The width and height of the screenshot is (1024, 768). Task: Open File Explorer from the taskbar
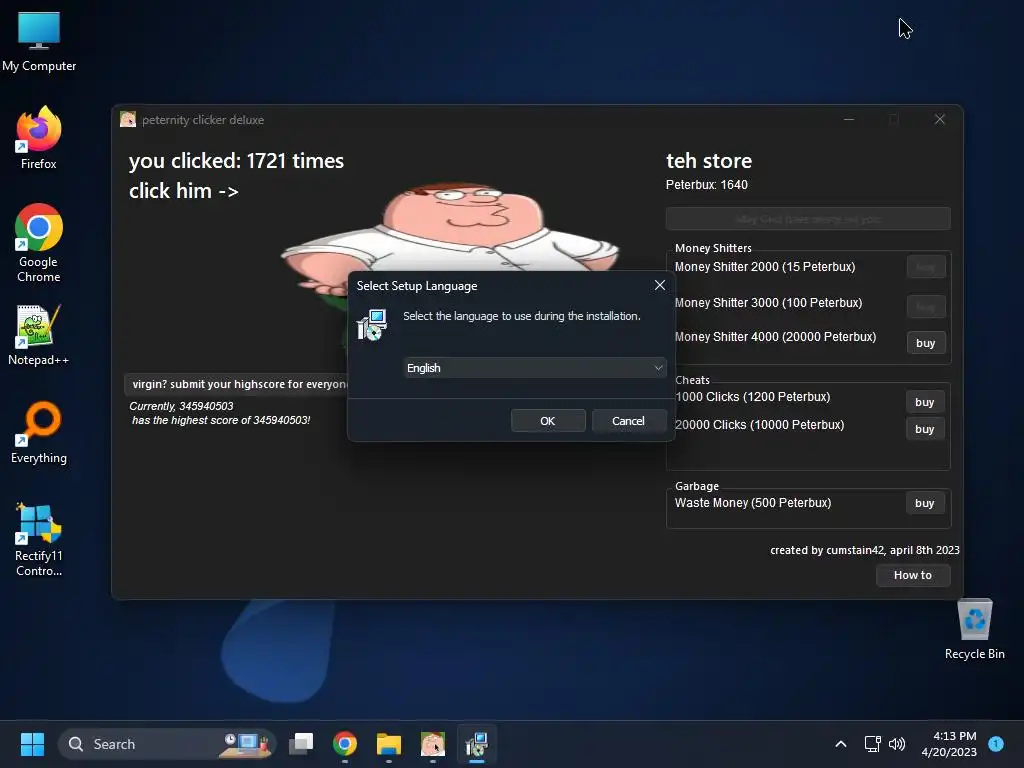pyautogui.click(x=389, y=744)
